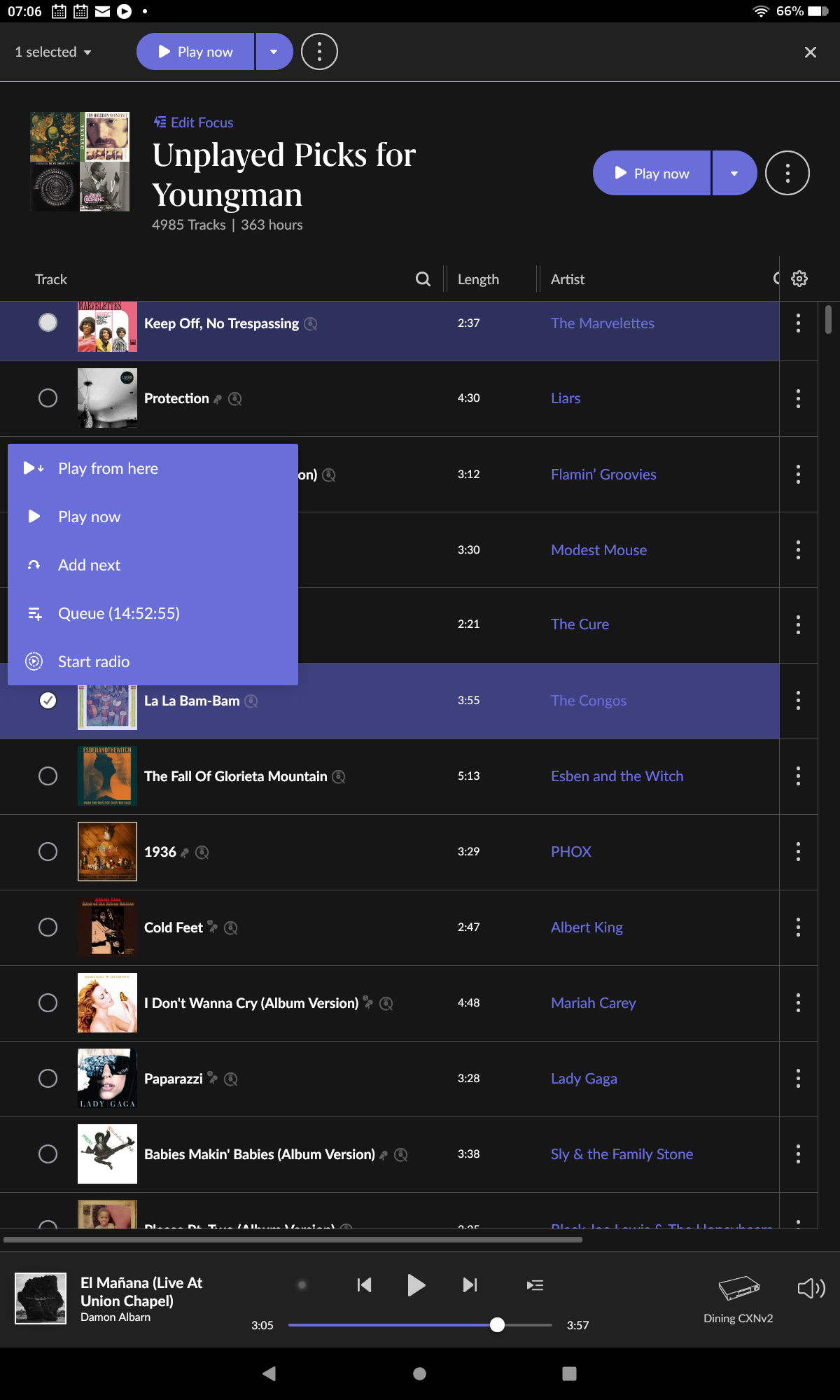The width and height of the screenshot is (840, 1400).
Task: Search tracks with the magnifier icon
Action: (423, 279)
